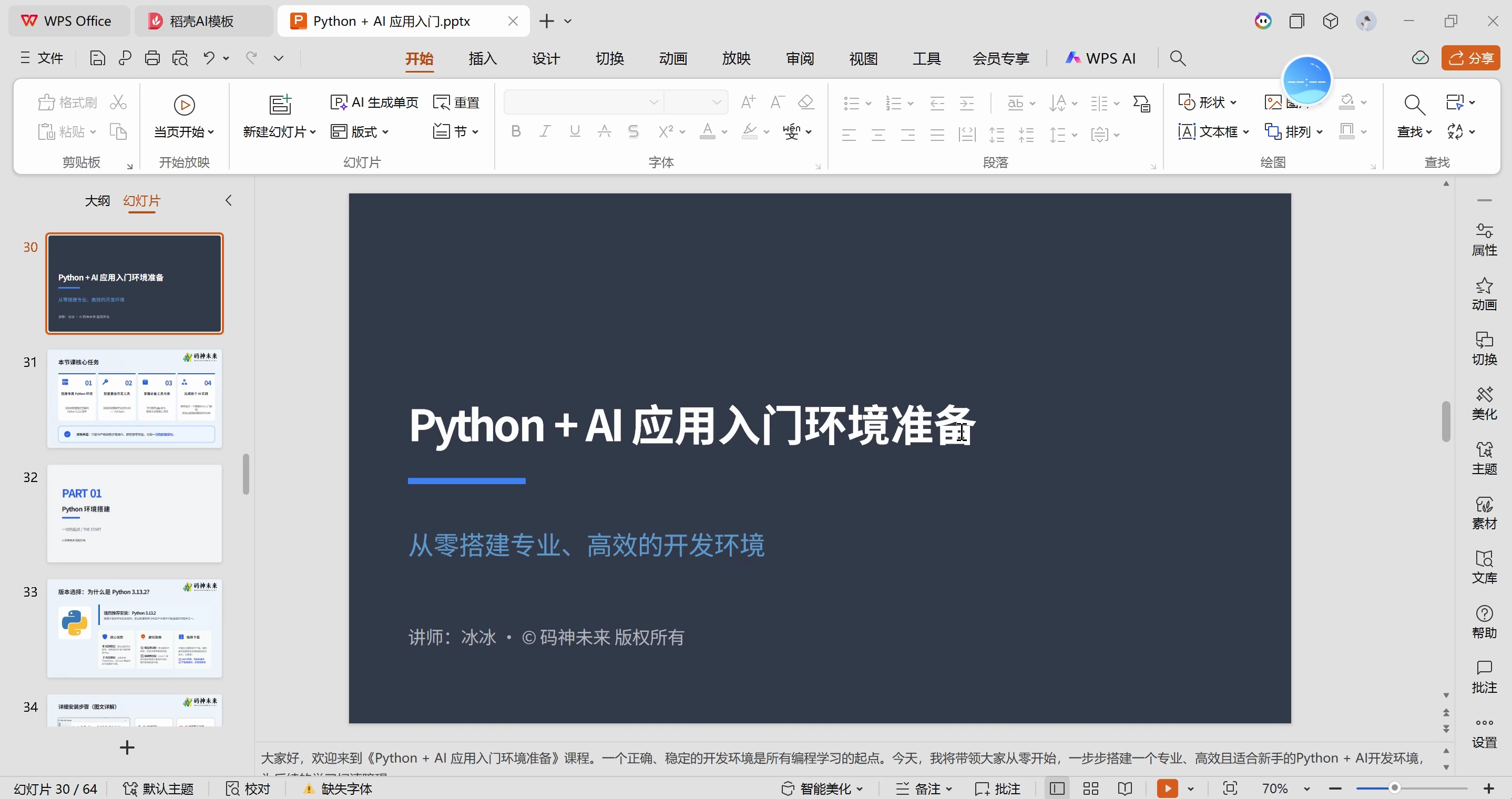The image size is (1512, 799).
Task: Open the File (文件) menu
Action: tap(42, 58)
